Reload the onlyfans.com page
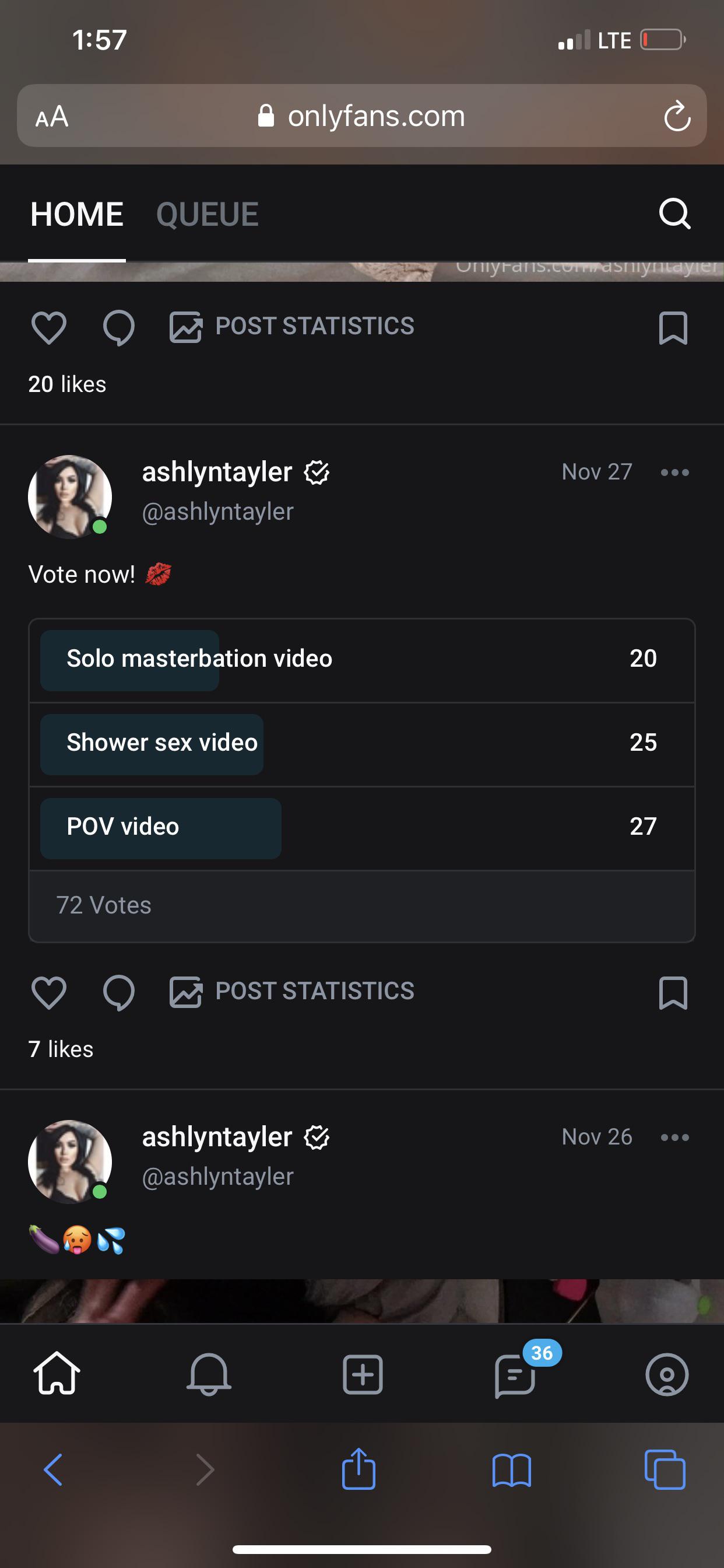724x1568 pixels. click(x=678, y=116)
